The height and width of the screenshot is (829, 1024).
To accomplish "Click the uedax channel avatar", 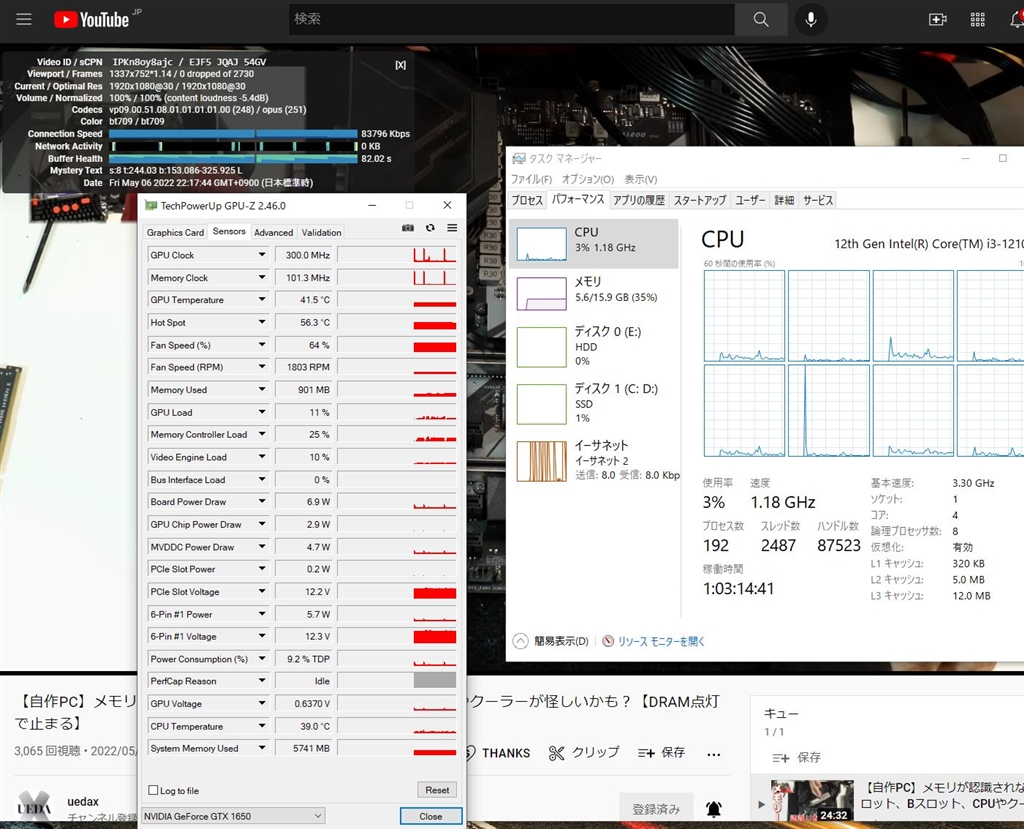I will [x=34, y=809].
